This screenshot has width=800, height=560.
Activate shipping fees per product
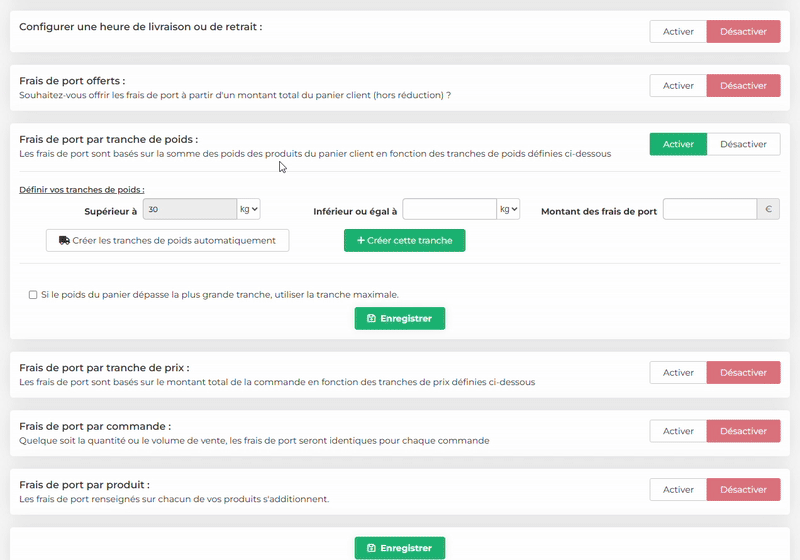click(678, 490)
